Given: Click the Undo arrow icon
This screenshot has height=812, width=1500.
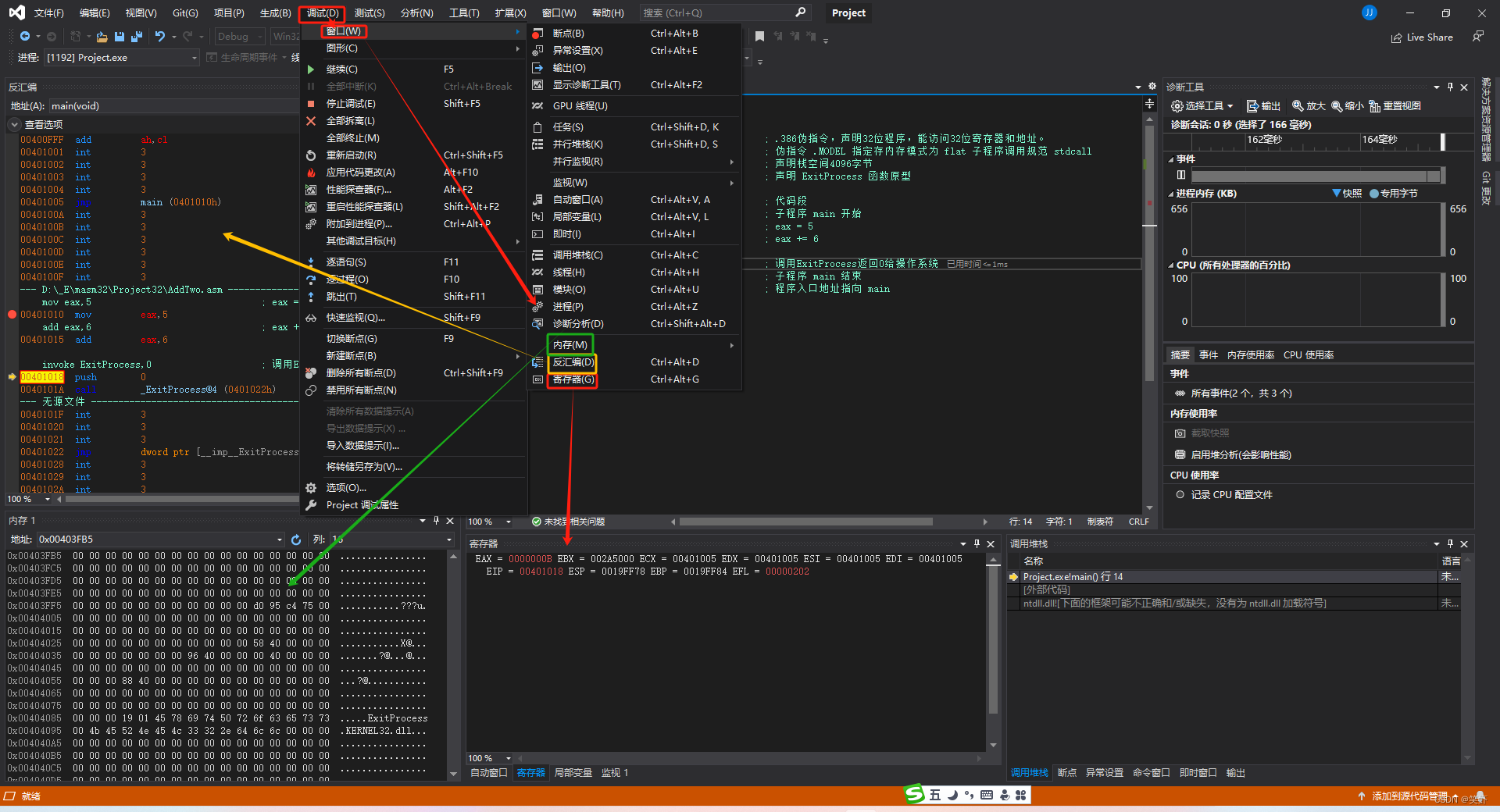Looking at the screenshot, I should (160, 37).
